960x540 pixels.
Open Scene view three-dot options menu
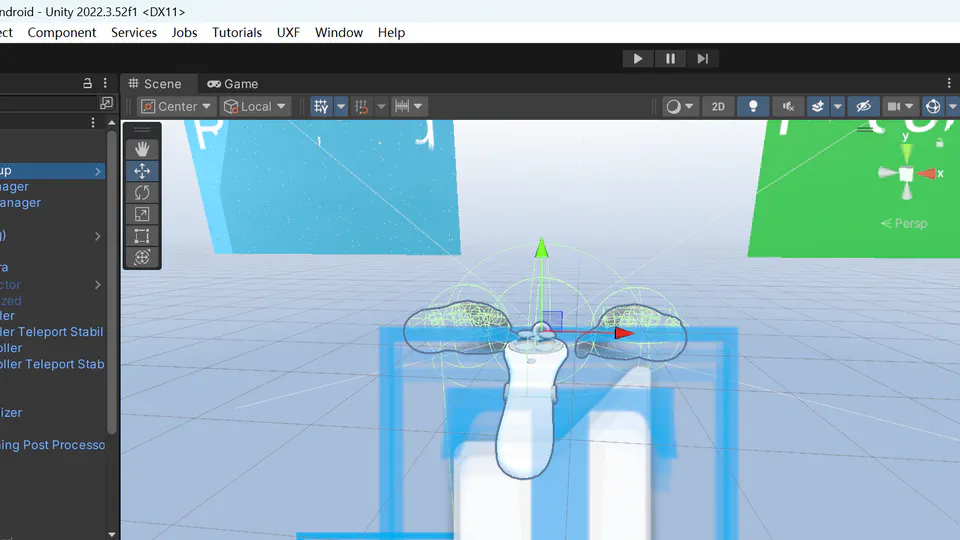[949, 83]
